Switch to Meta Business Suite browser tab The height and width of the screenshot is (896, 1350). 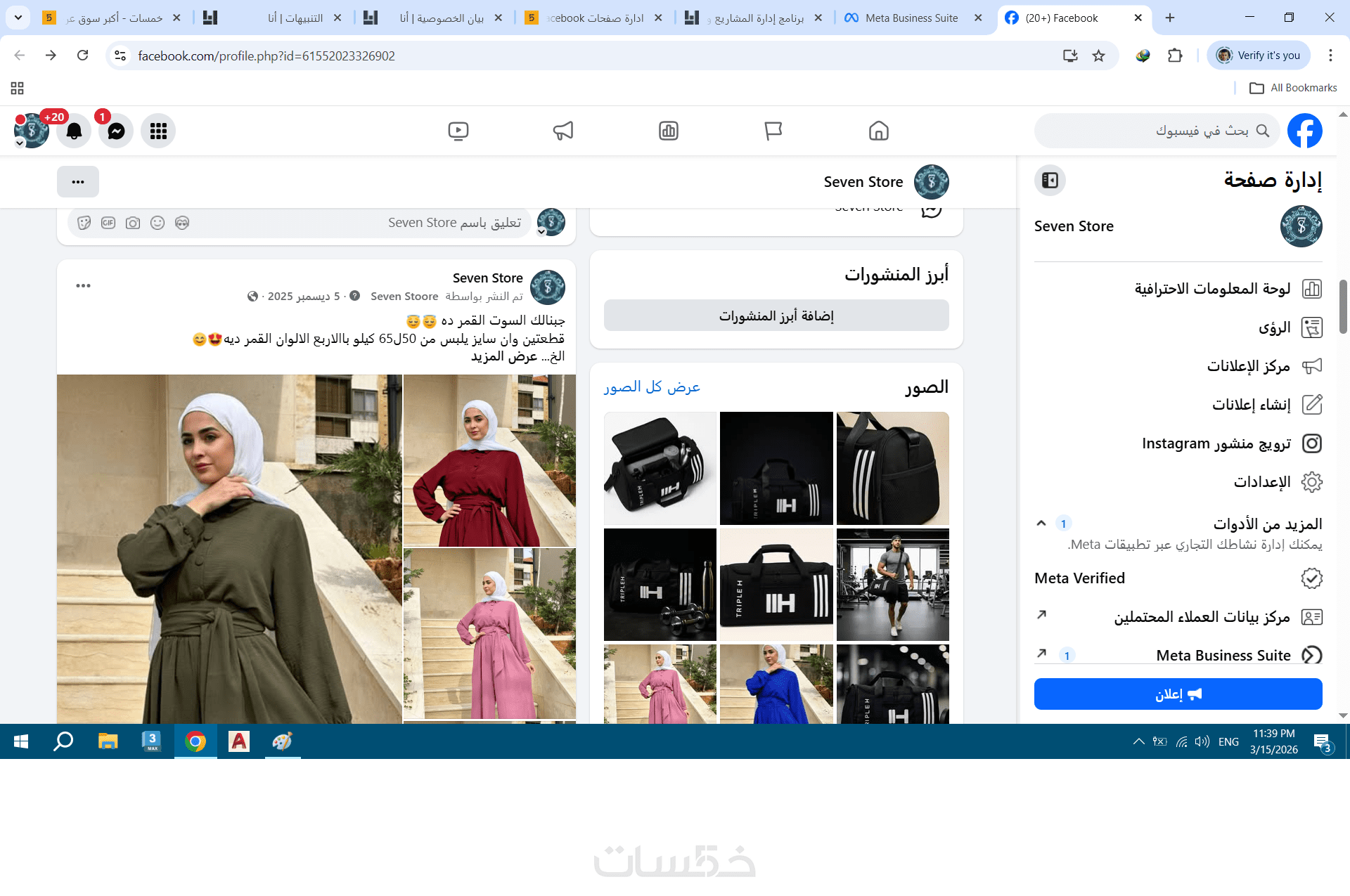point(911,18)
